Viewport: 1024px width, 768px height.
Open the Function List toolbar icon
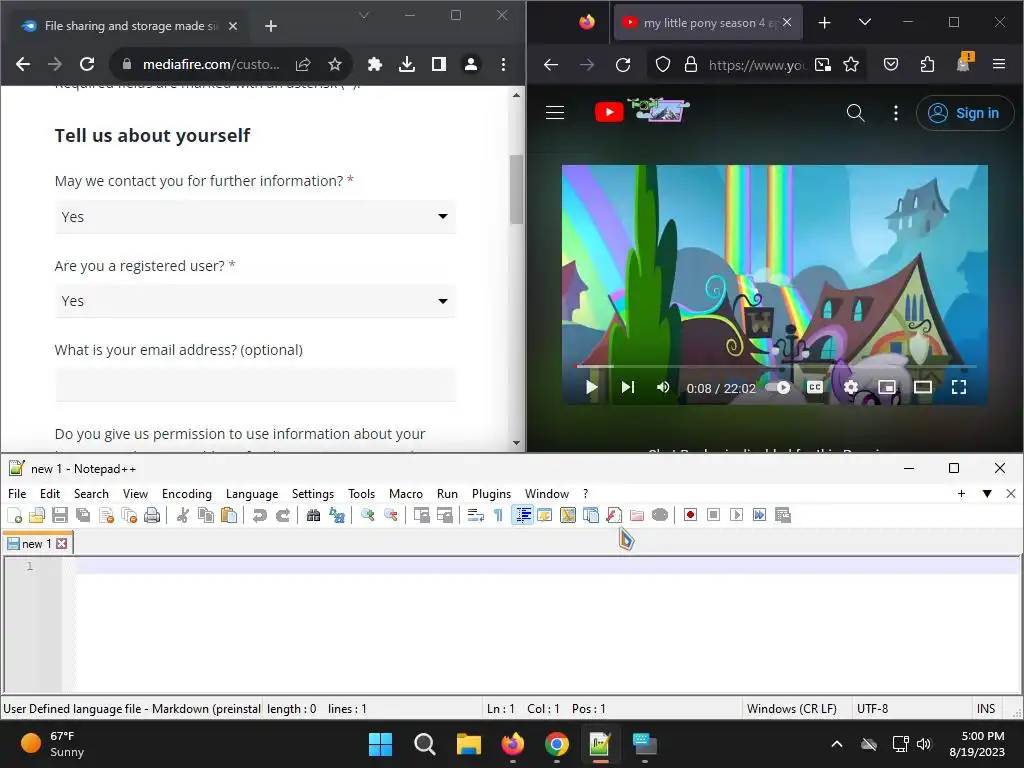coord(614,515)
